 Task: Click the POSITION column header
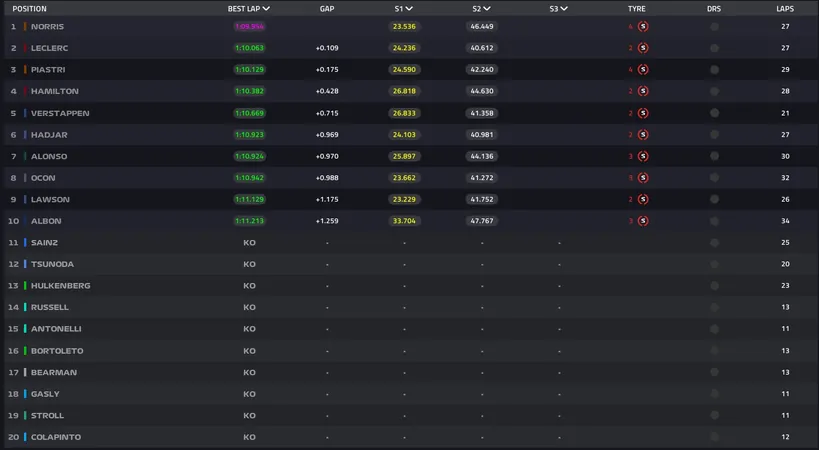29,9
